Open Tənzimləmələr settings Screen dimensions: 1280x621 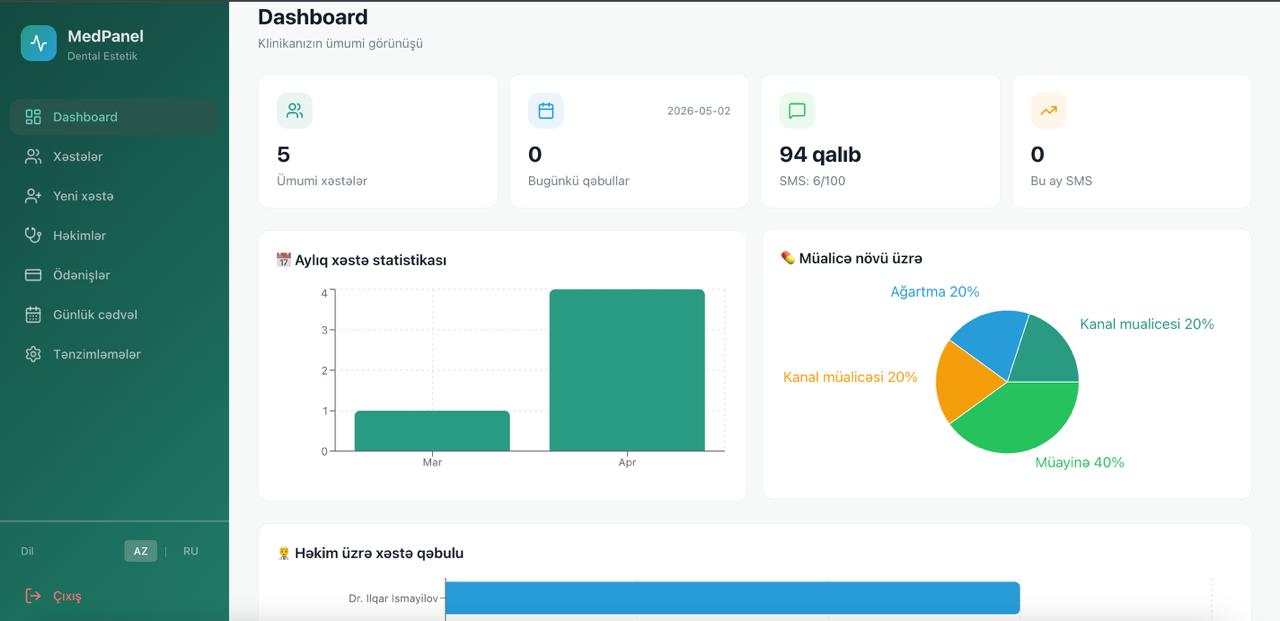[x=114, y=354]
